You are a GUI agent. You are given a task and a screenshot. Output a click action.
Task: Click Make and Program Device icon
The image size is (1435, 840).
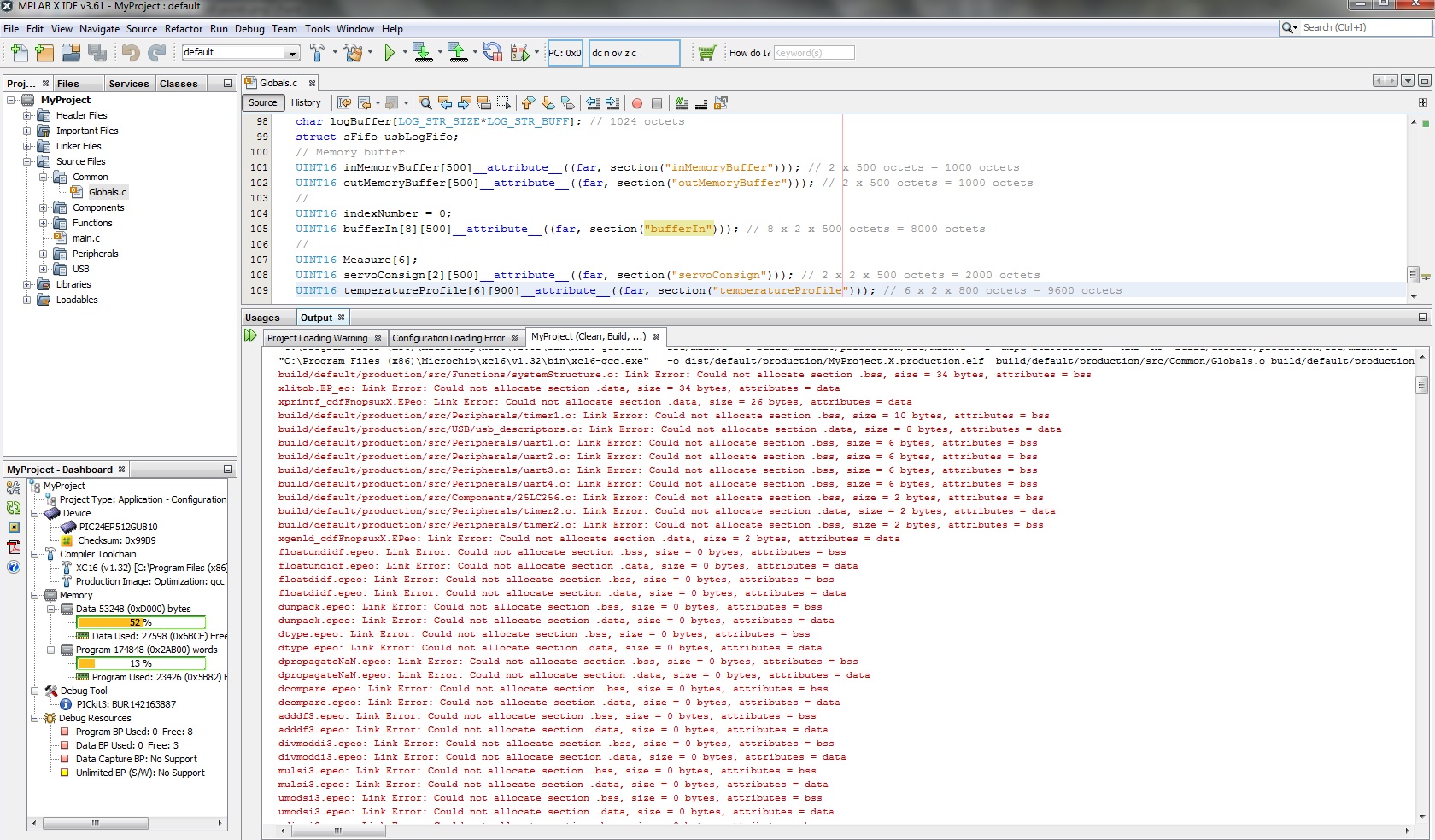(x=422, y=53)
